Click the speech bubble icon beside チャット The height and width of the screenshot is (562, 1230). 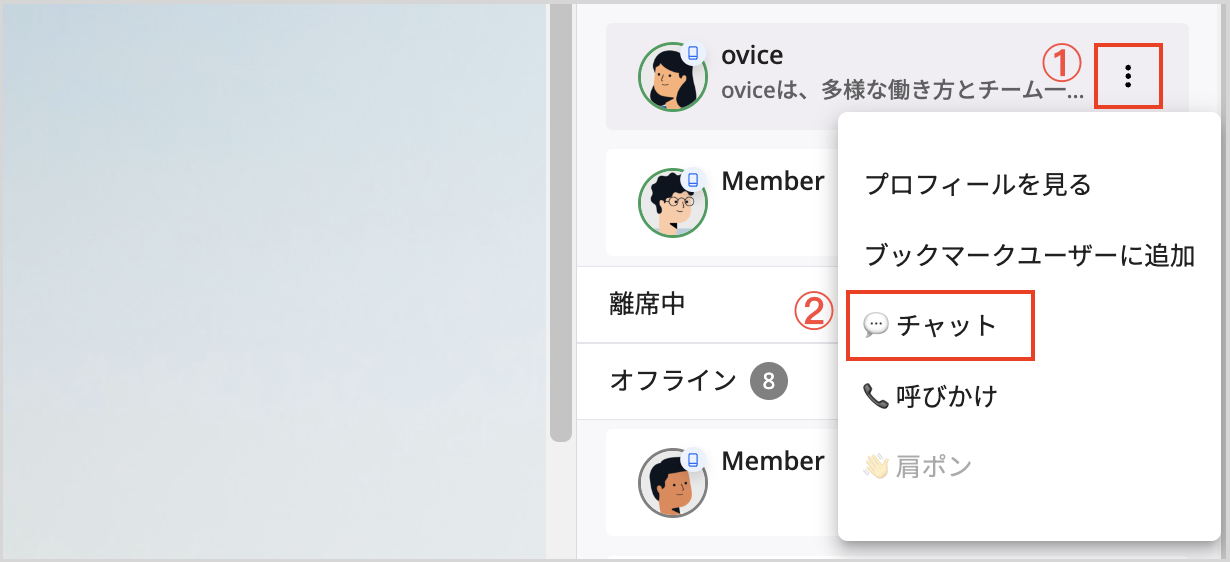[x=875, y=326]
